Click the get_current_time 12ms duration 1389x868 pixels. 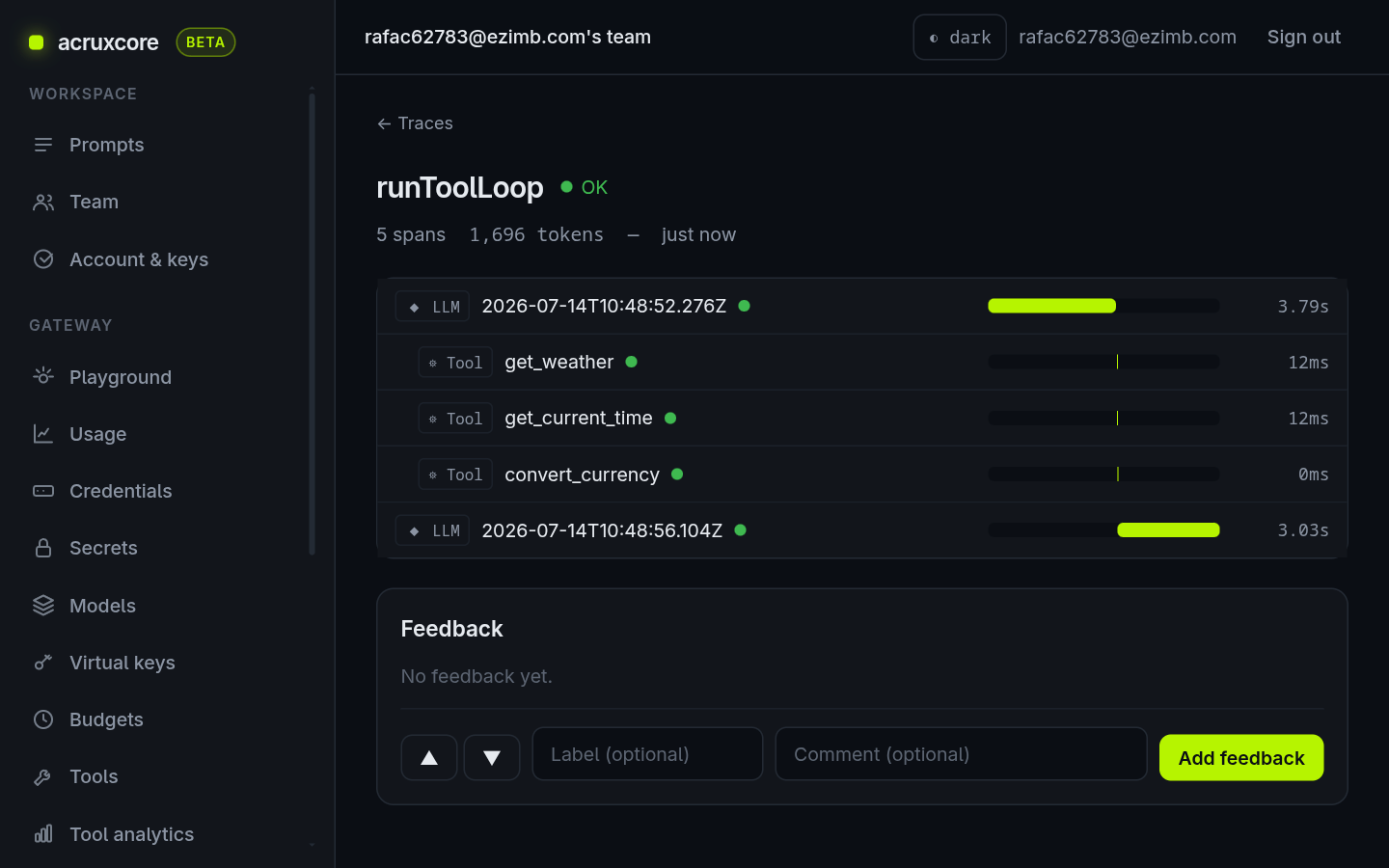tap(1308, 419)
